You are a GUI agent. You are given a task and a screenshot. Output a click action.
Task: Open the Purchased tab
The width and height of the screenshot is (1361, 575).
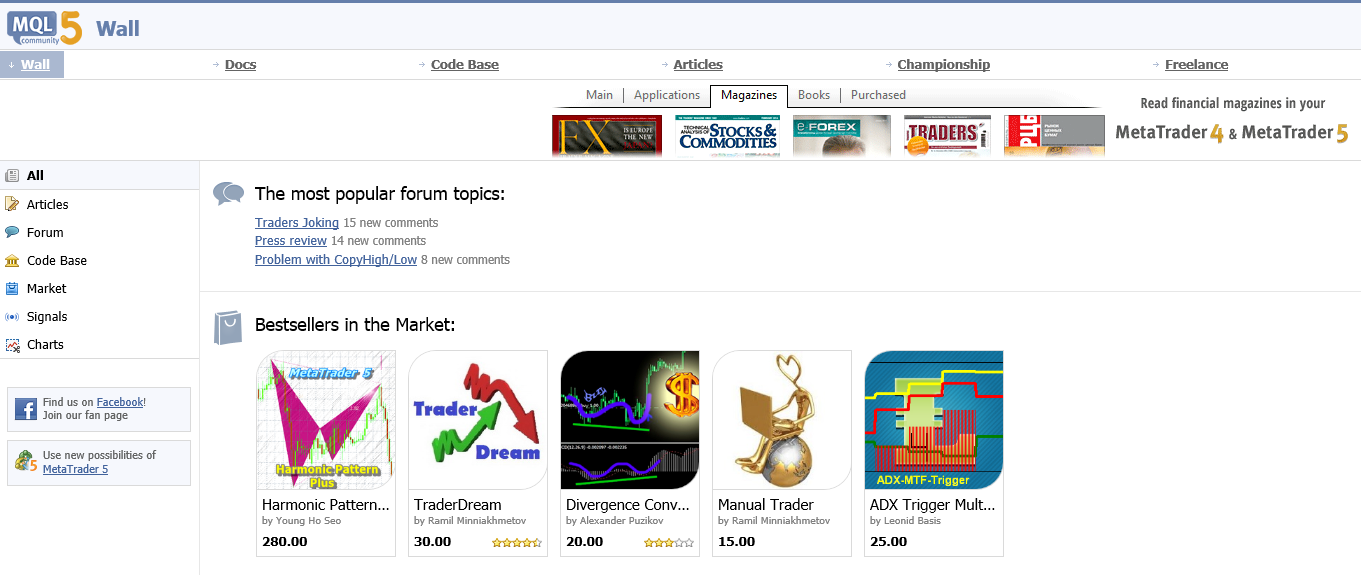point(878,95)
